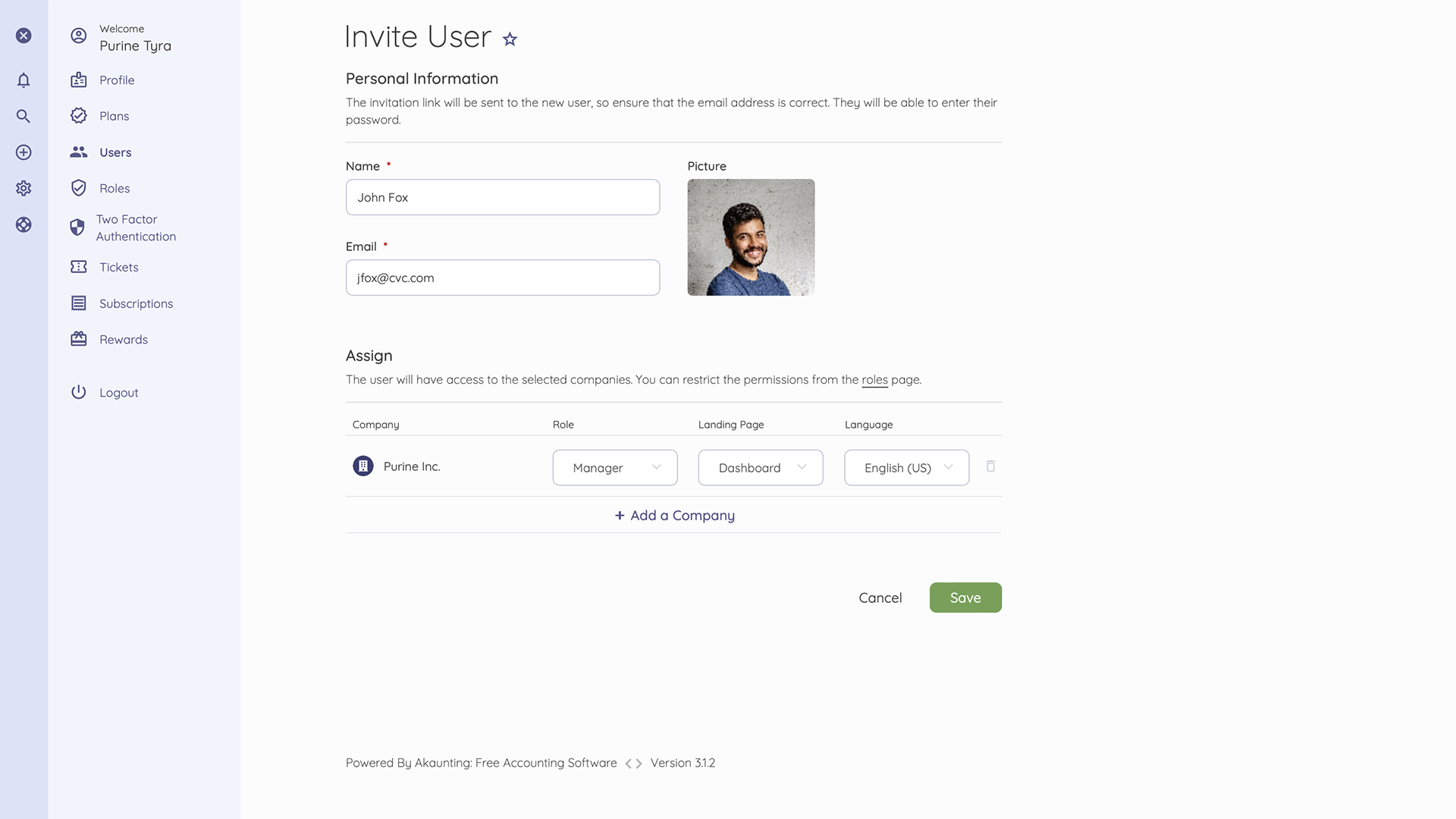Open the roles page link
Viewport: 1456px width, 819px height.
(x=874, y=379)
